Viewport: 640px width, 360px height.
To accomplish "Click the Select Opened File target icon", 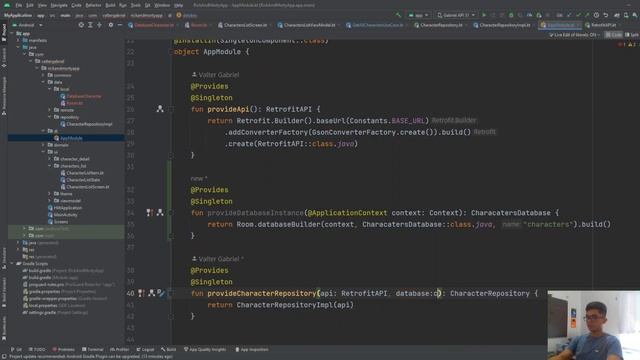I will point(81,25).
